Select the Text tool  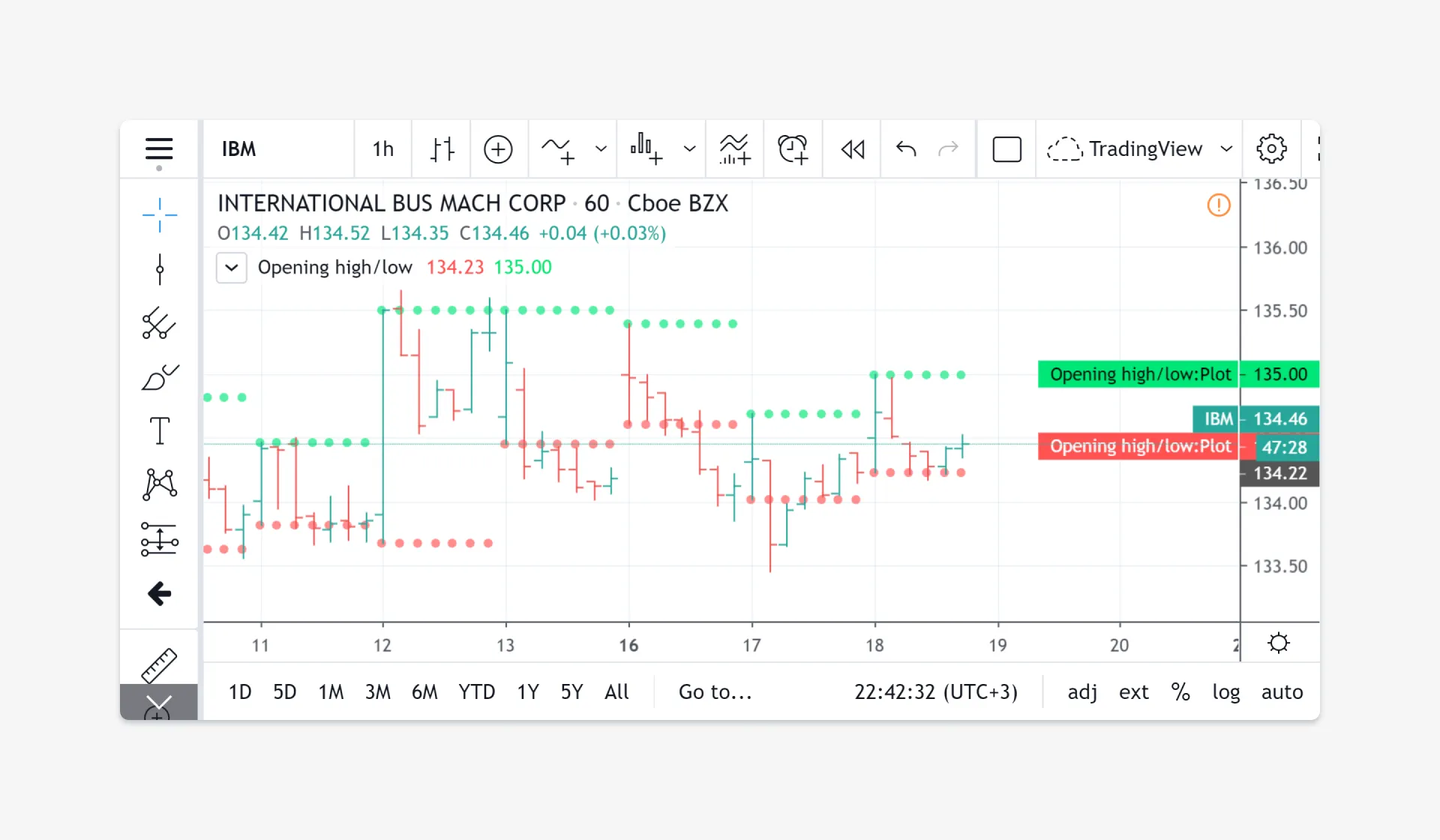(159, 430)
